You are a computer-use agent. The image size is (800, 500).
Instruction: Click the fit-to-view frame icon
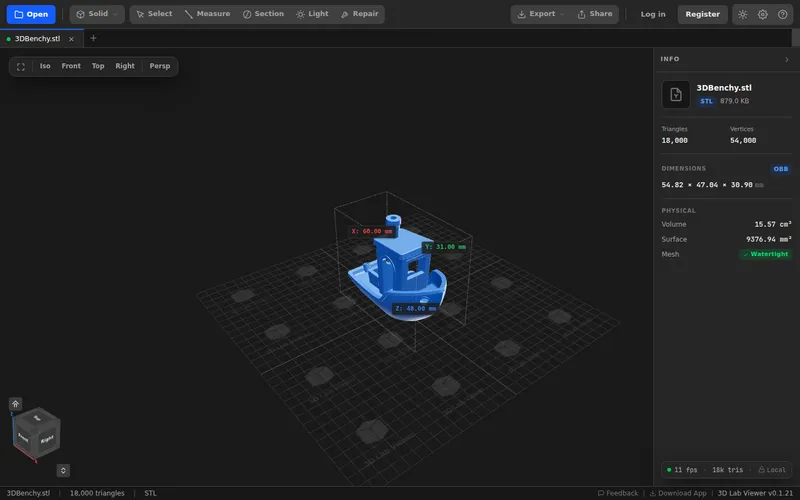[21, 66]
